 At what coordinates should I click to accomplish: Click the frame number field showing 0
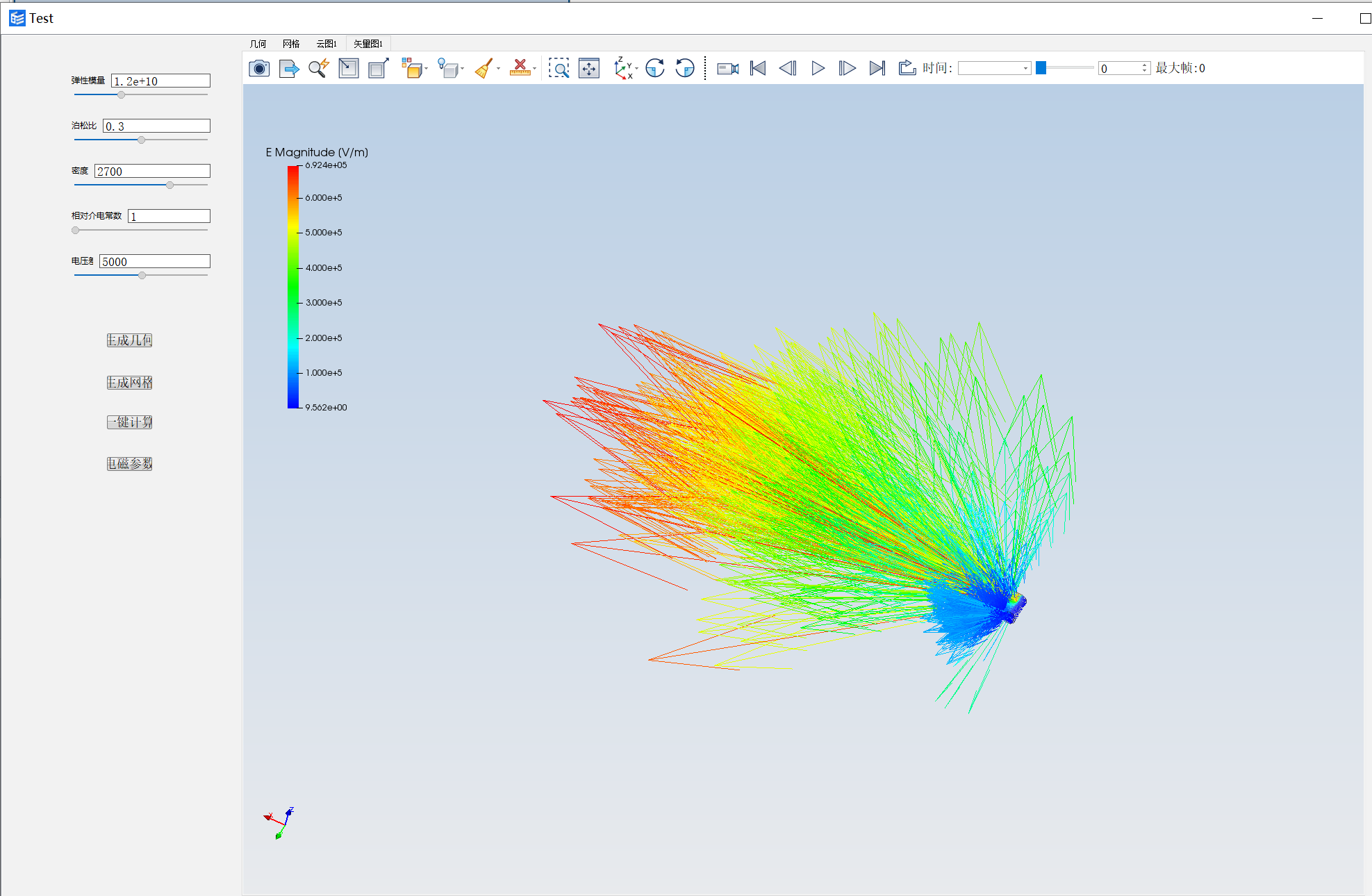(x=1119, y=68)
